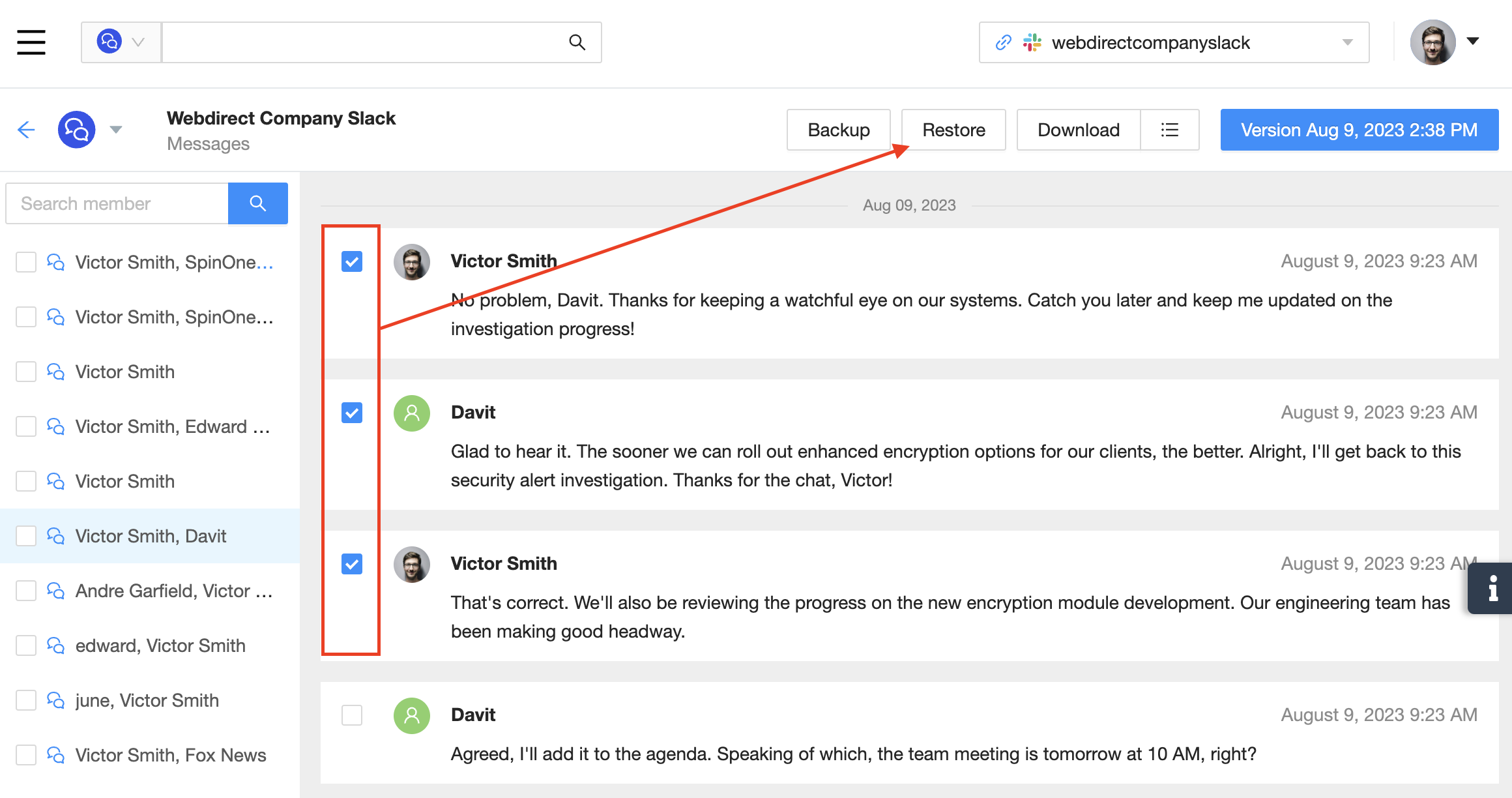
Task: Click the Search member input field
Action: [117, 203]
